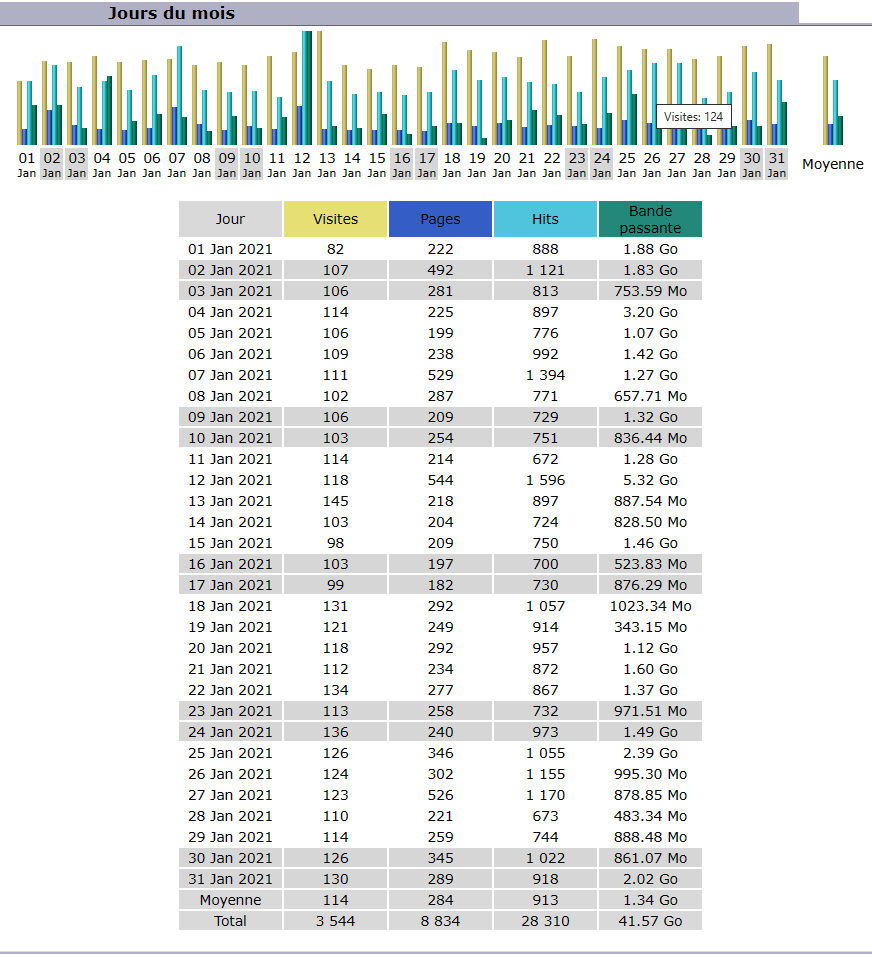Click the visits value 134 for 22 Jan
872x957 pixels.
[x=336, y=690]
